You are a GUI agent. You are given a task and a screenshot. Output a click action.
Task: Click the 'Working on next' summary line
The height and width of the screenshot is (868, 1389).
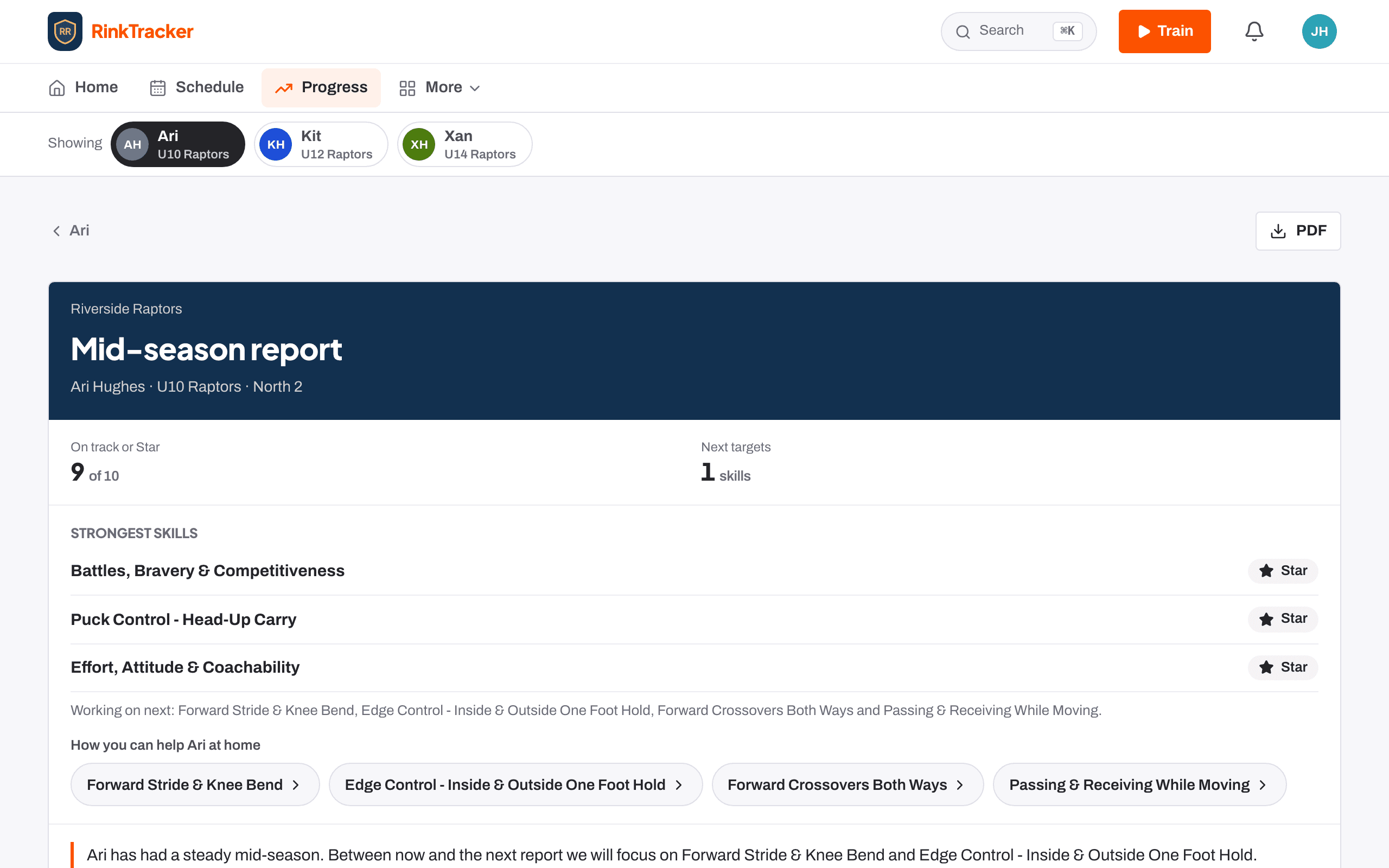click(586, 710)
